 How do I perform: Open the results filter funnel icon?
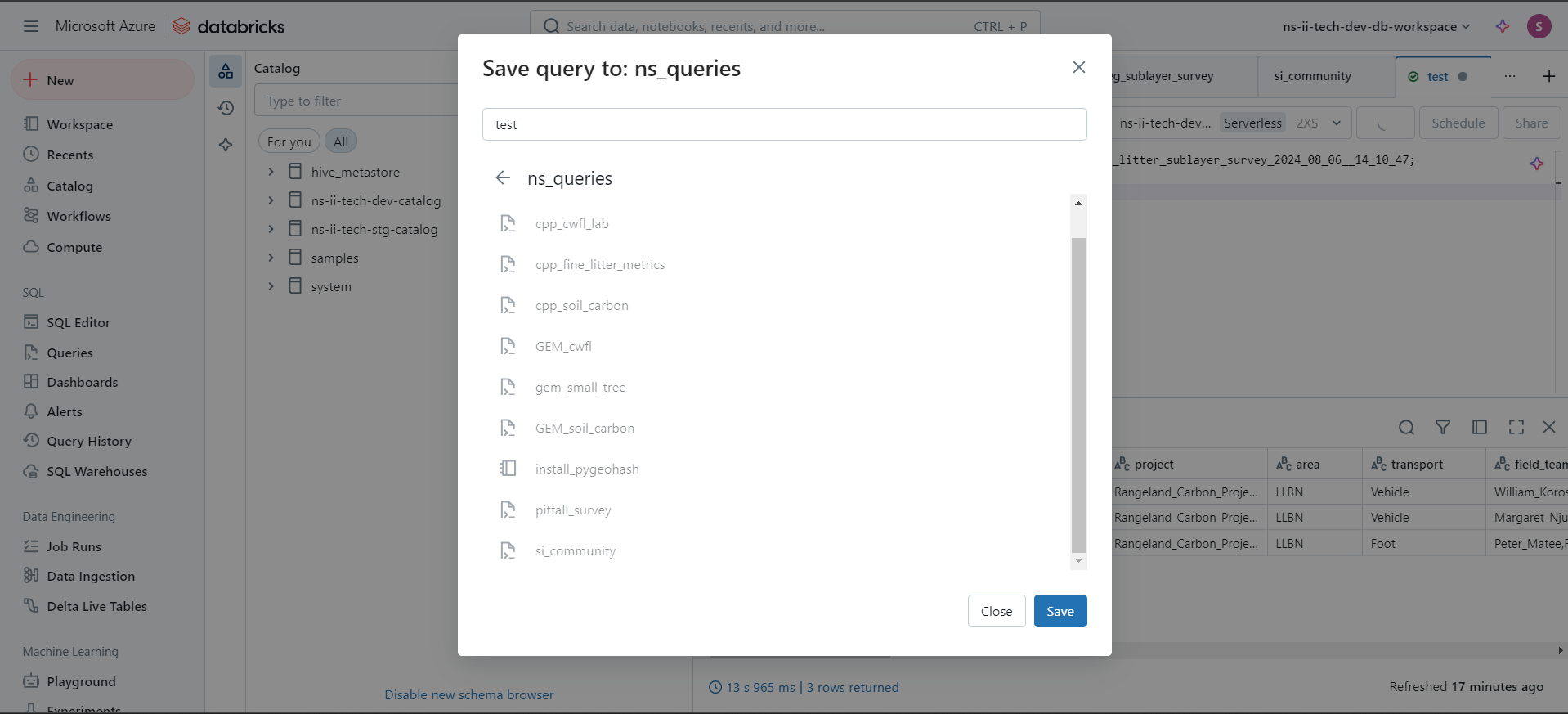1443,427
